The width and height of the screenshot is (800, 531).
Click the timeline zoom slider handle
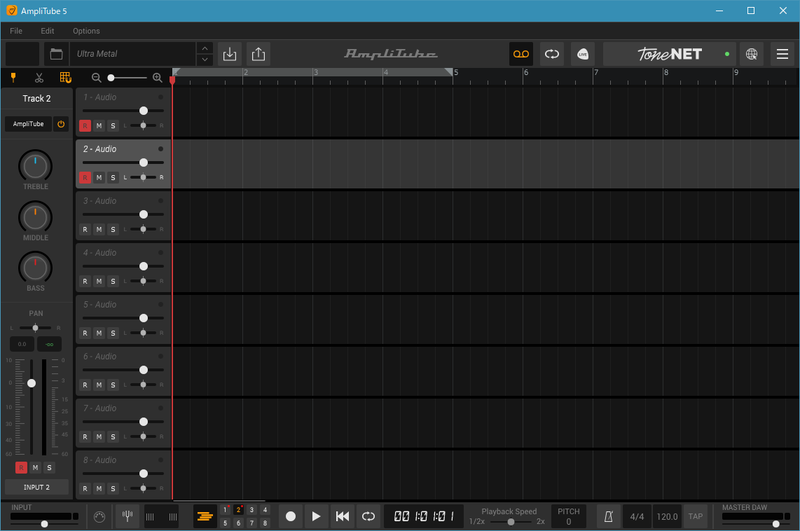111,78
